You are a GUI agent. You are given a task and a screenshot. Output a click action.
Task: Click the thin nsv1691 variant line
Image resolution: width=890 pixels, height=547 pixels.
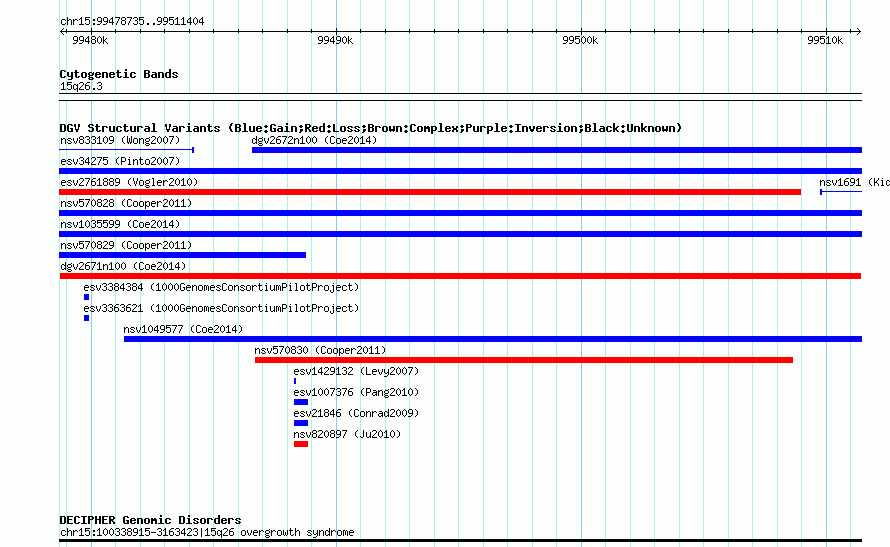click(x=841, y=192)
